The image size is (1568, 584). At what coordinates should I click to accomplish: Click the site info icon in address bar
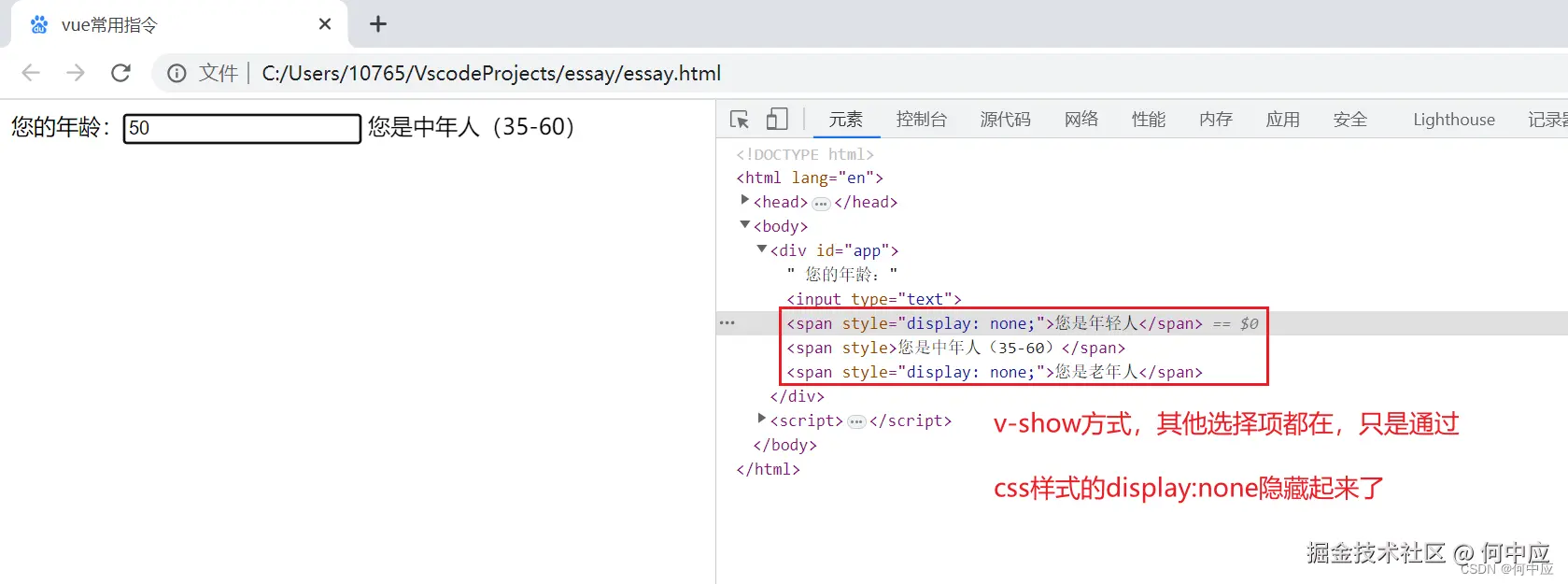[x=177, y=73]
